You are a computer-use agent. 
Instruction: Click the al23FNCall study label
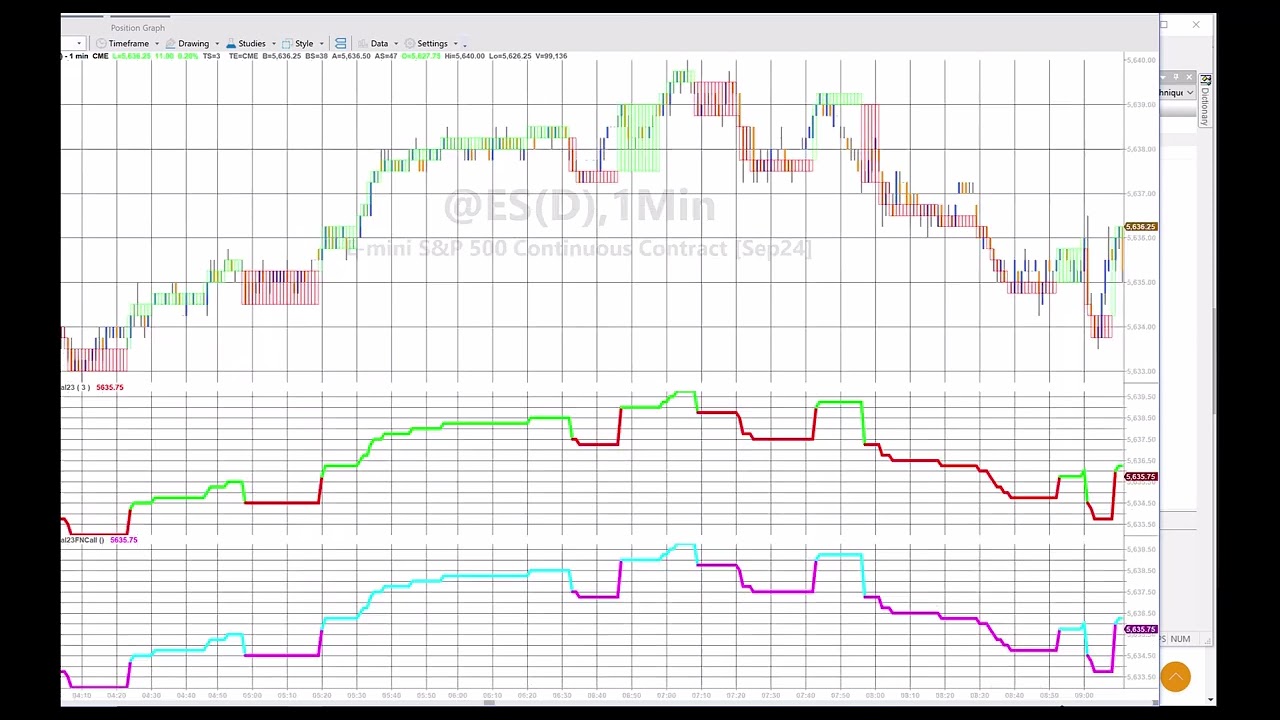point(80,540)
